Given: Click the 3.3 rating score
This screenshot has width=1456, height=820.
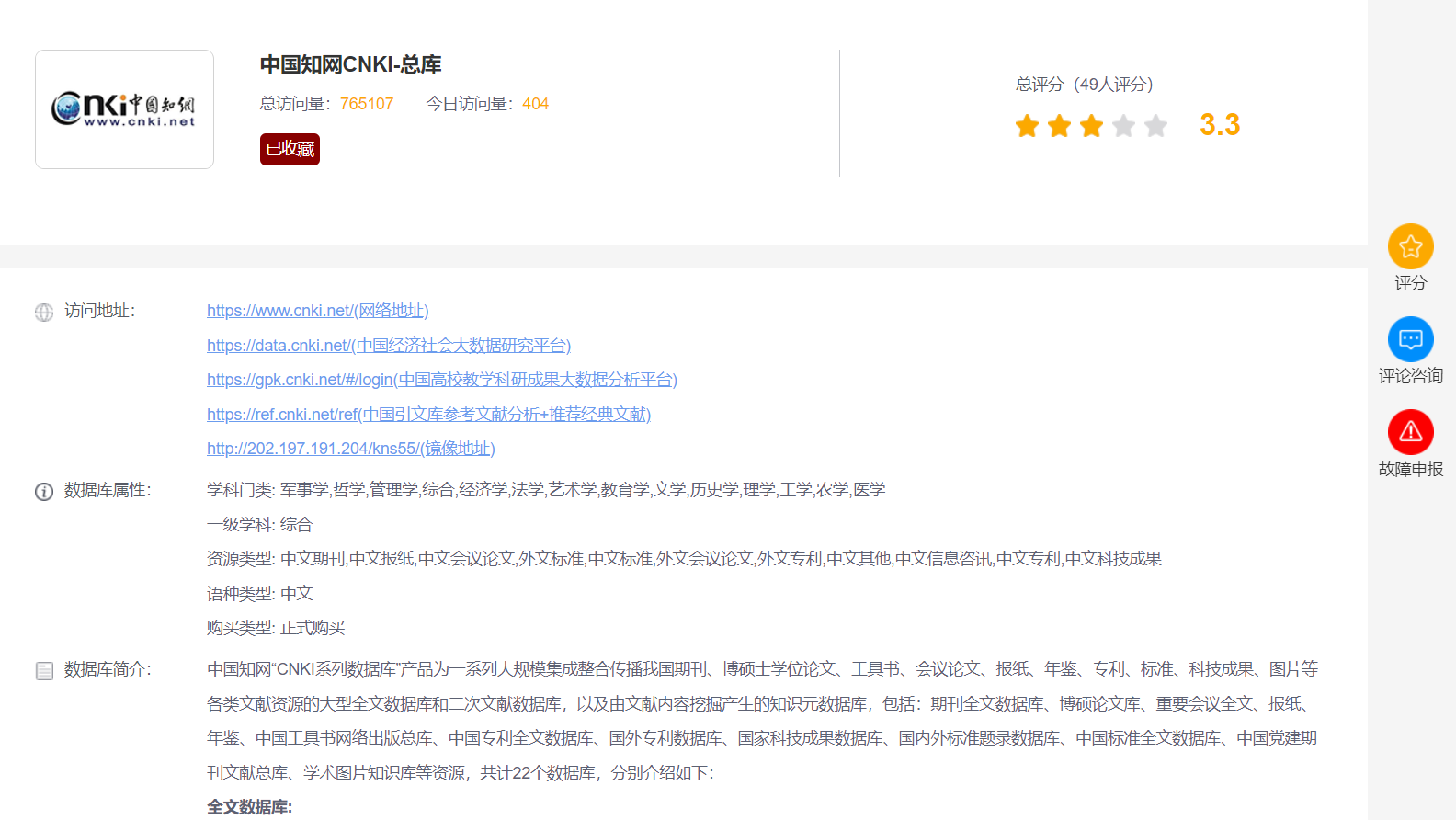Looking at the screenshot, I should tap(1220, 125).
